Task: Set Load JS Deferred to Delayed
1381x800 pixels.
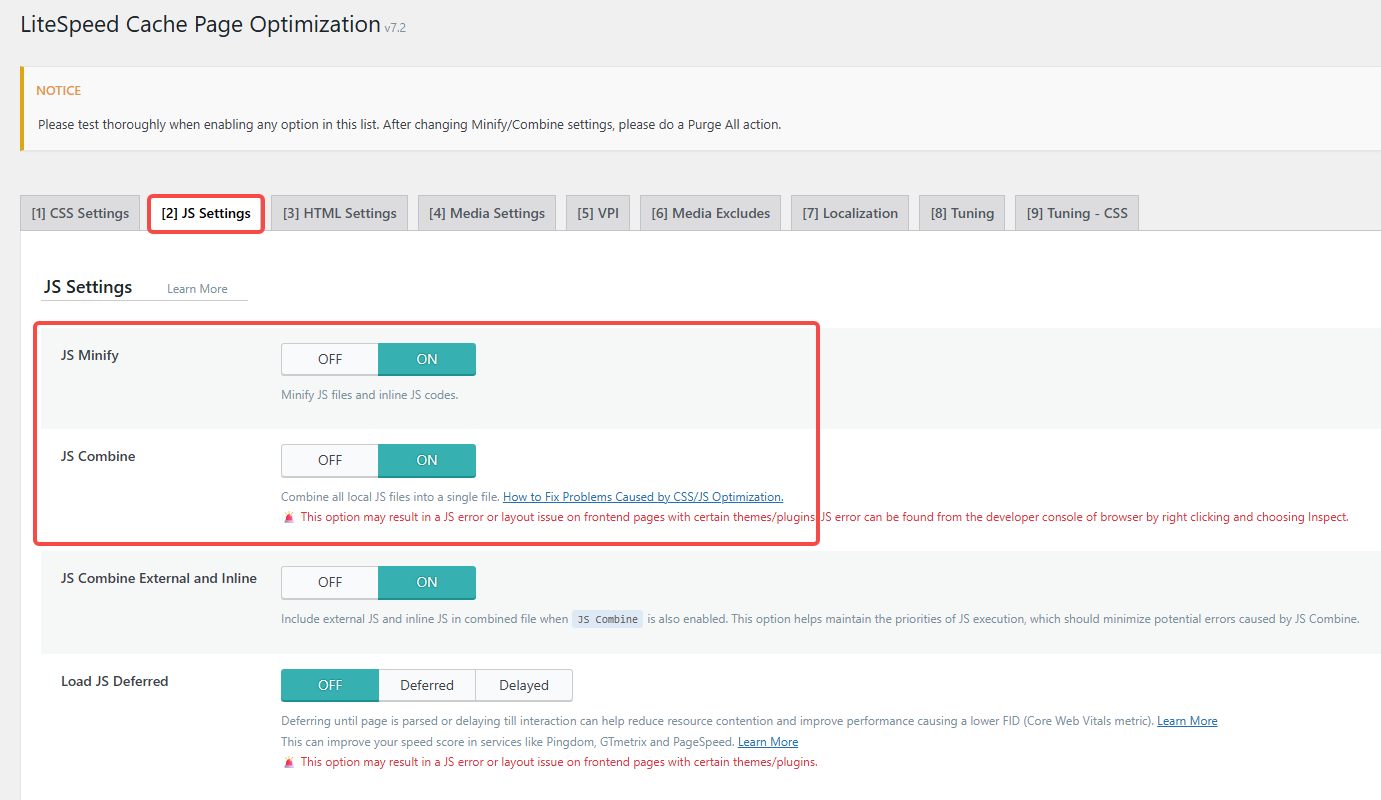Action: [524, 685]
